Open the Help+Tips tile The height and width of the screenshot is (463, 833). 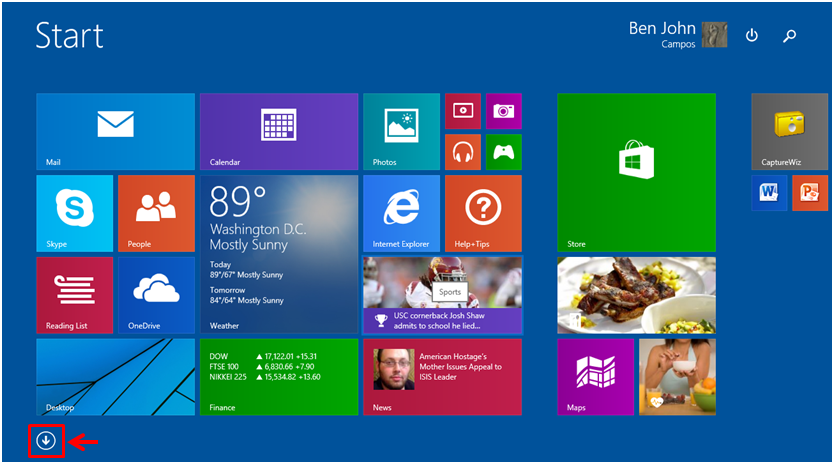point(483,213)
